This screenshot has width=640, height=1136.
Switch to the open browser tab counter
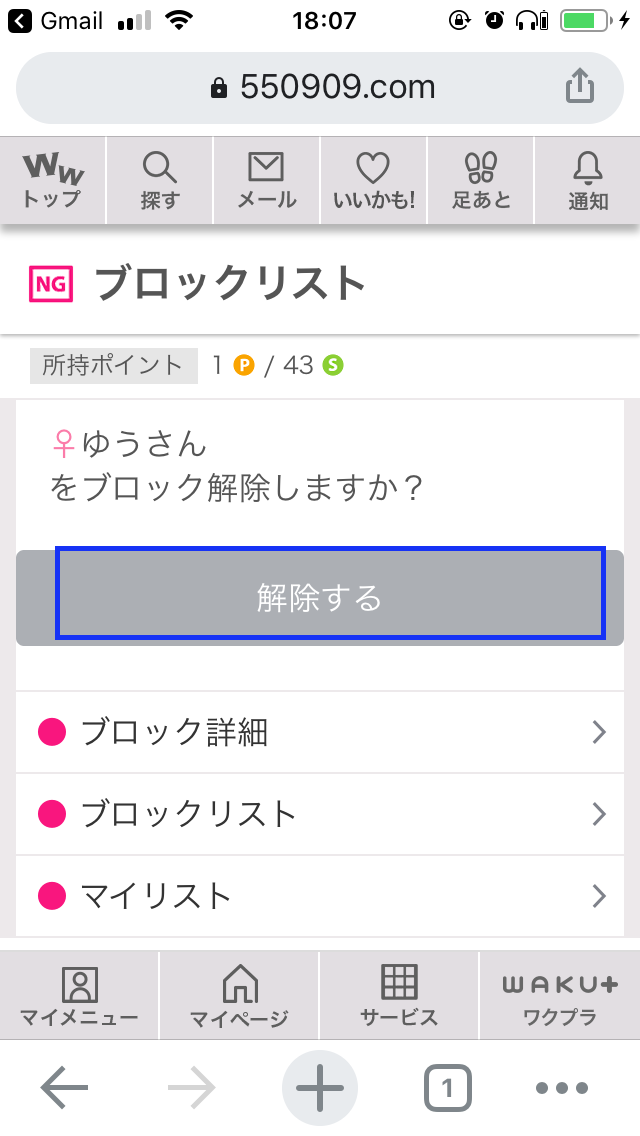[447, 1087]
